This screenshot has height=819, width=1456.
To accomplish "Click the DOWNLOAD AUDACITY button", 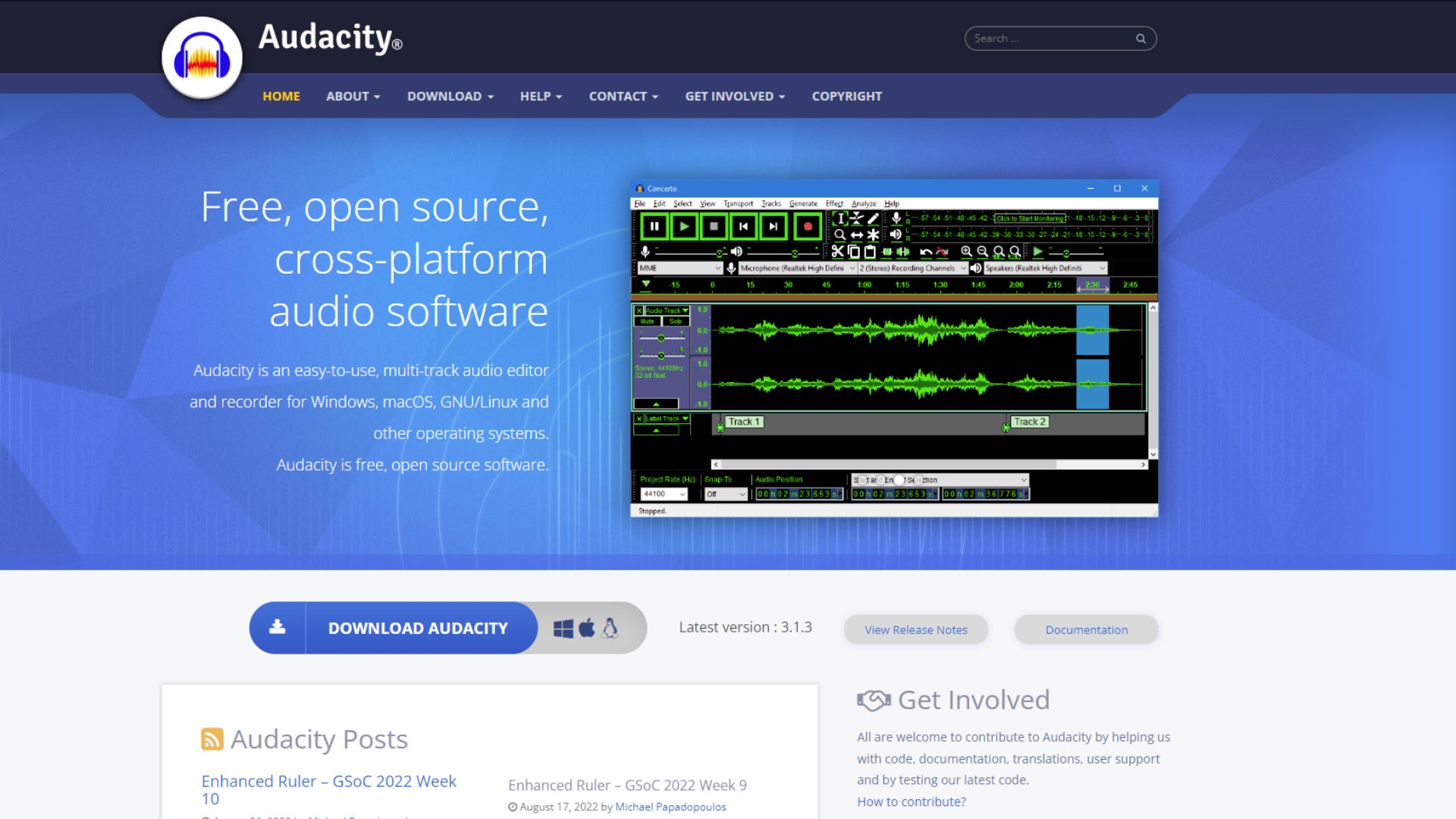I will pyautogui.click(x=394, y=628).
